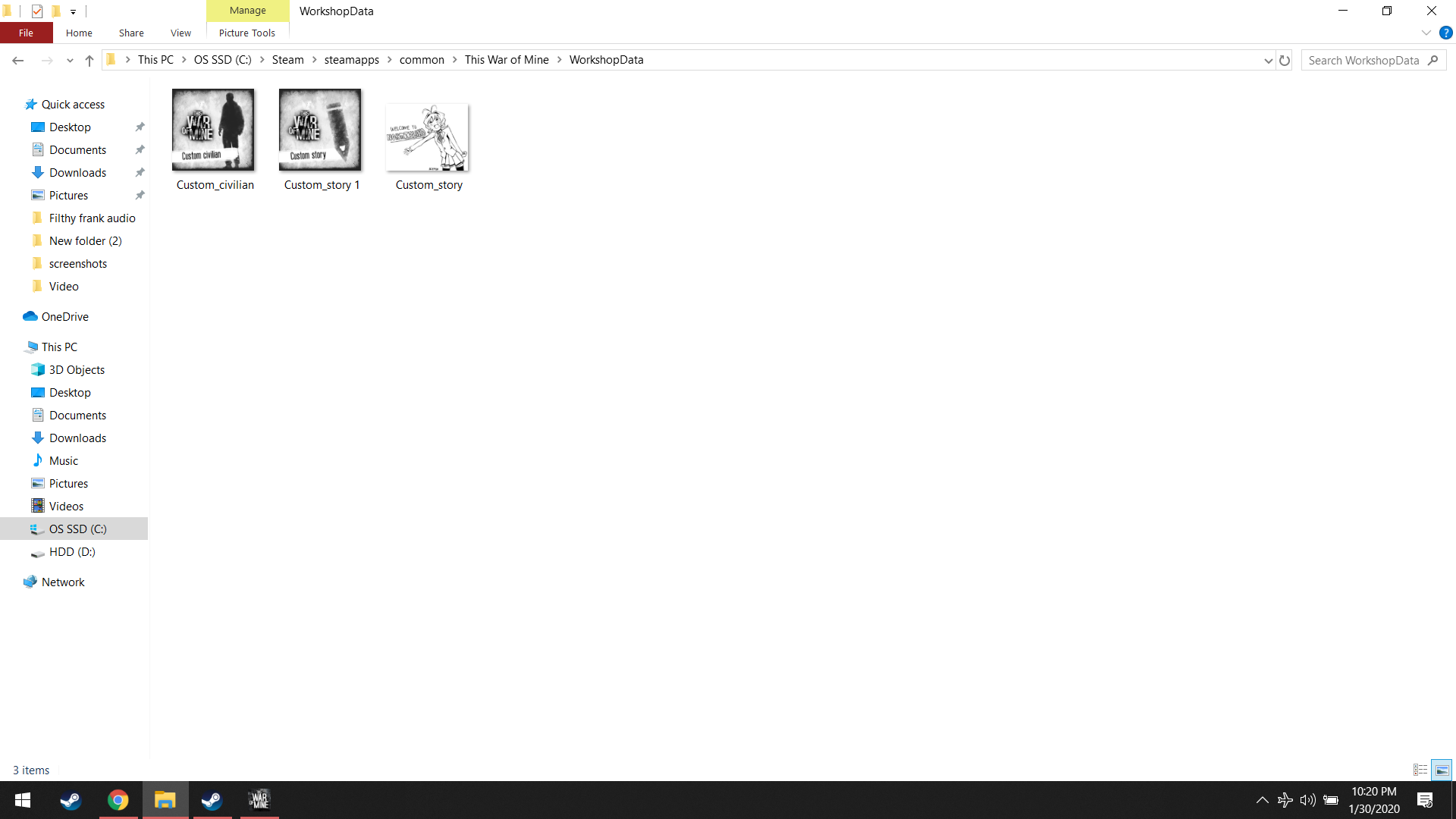Switch to Details view layout
The width and height of the screenshot is (1456, 819).
click(1420, 770)
